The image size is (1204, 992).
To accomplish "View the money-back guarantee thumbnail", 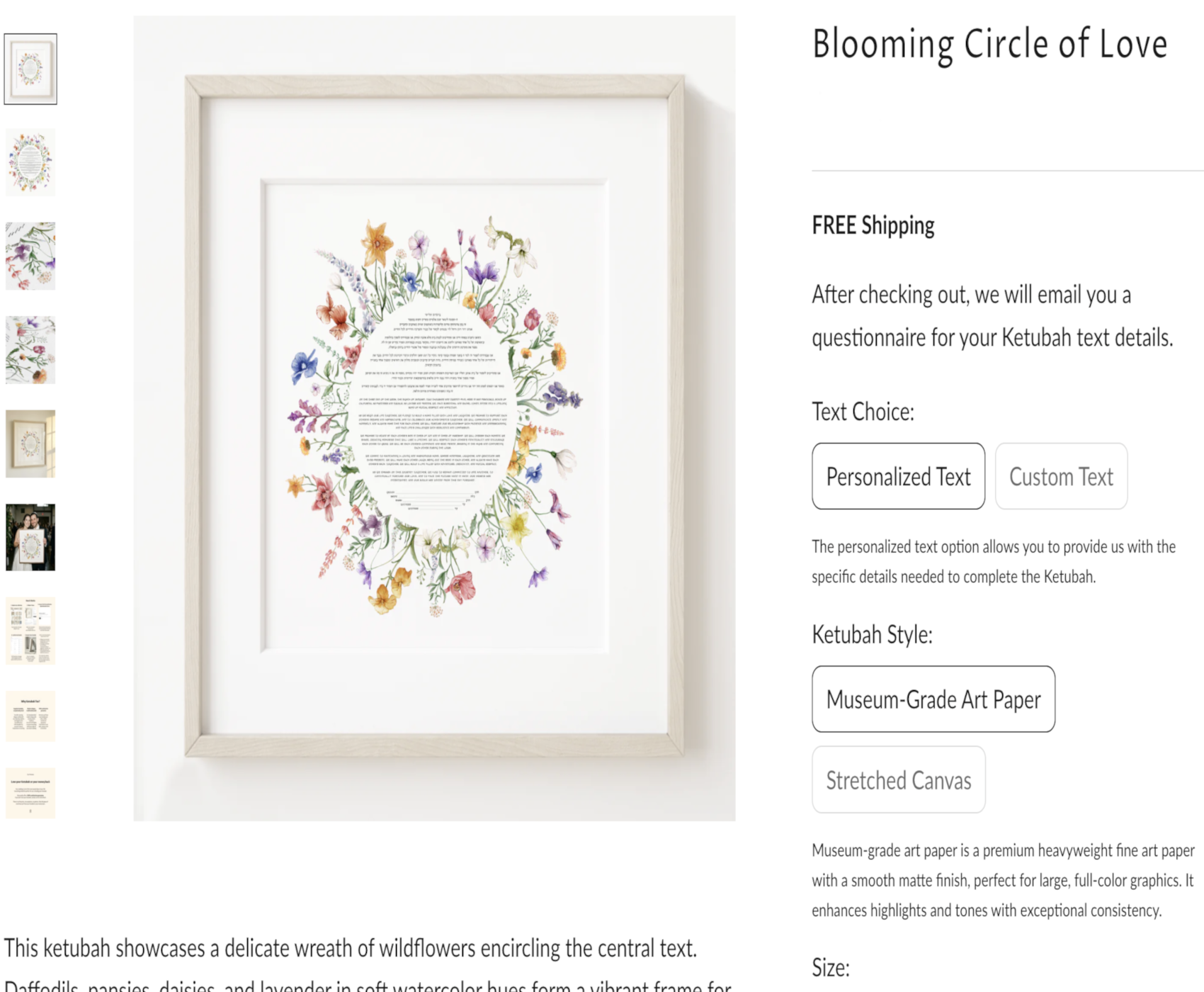I will click(x=30, y=793).
